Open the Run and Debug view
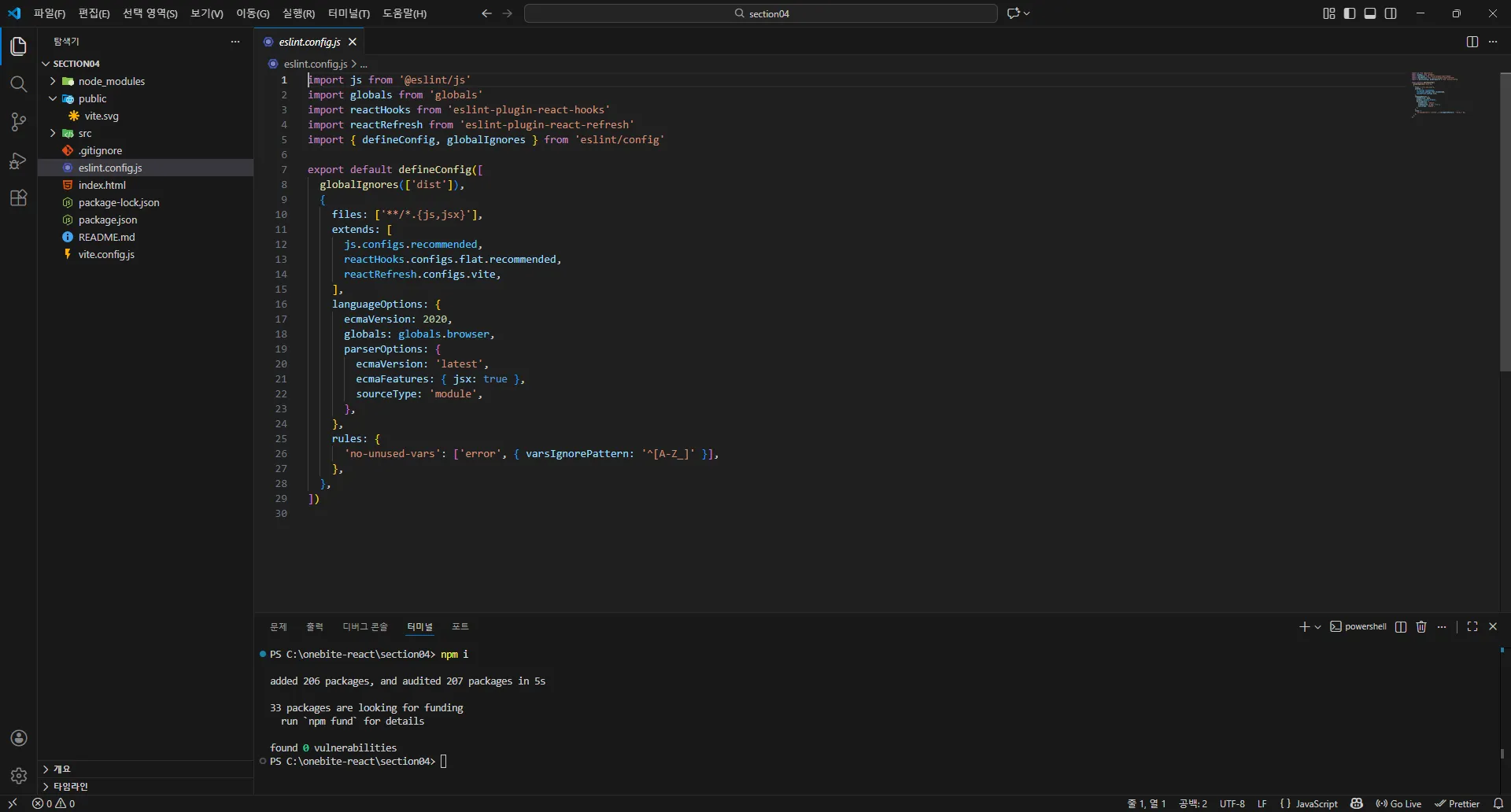1511x812 pixels. coord(18,161)
